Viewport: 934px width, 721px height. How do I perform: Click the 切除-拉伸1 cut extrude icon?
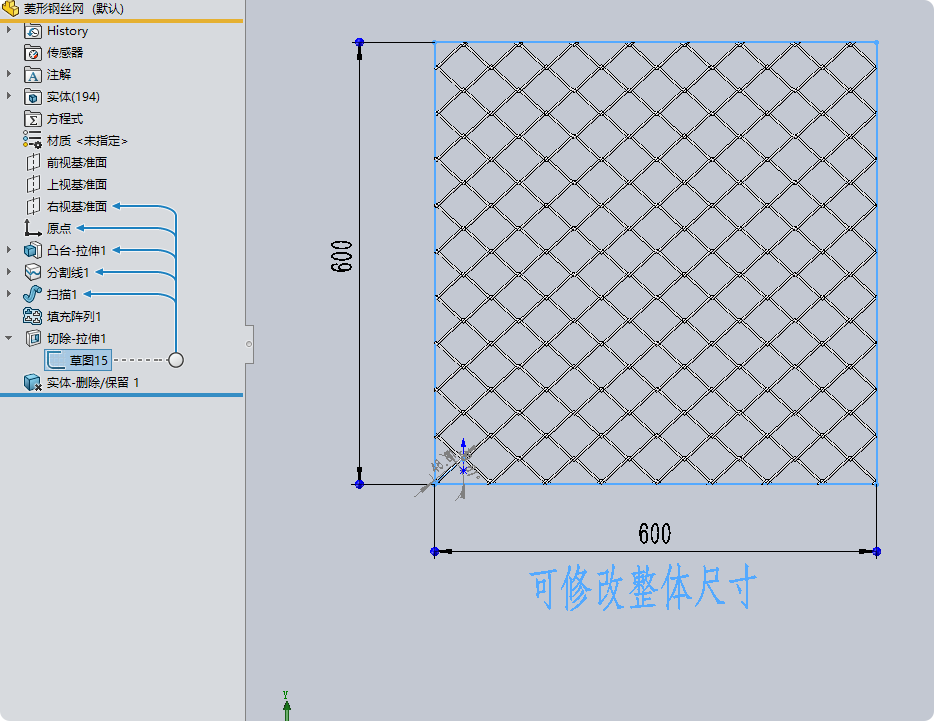pos(33,338)
